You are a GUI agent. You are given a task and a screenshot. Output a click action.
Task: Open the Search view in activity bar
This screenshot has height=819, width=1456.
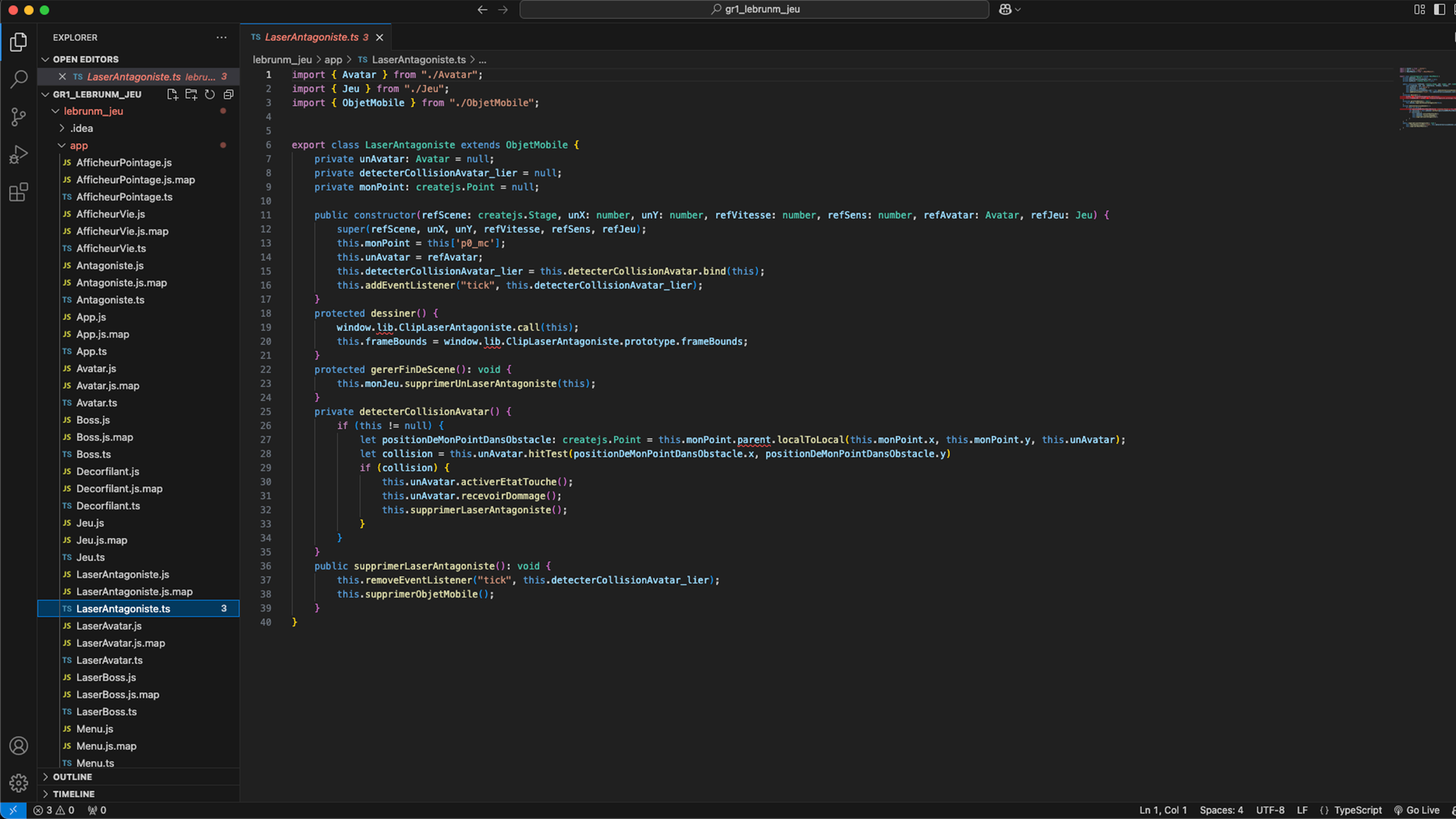(18, 79)
